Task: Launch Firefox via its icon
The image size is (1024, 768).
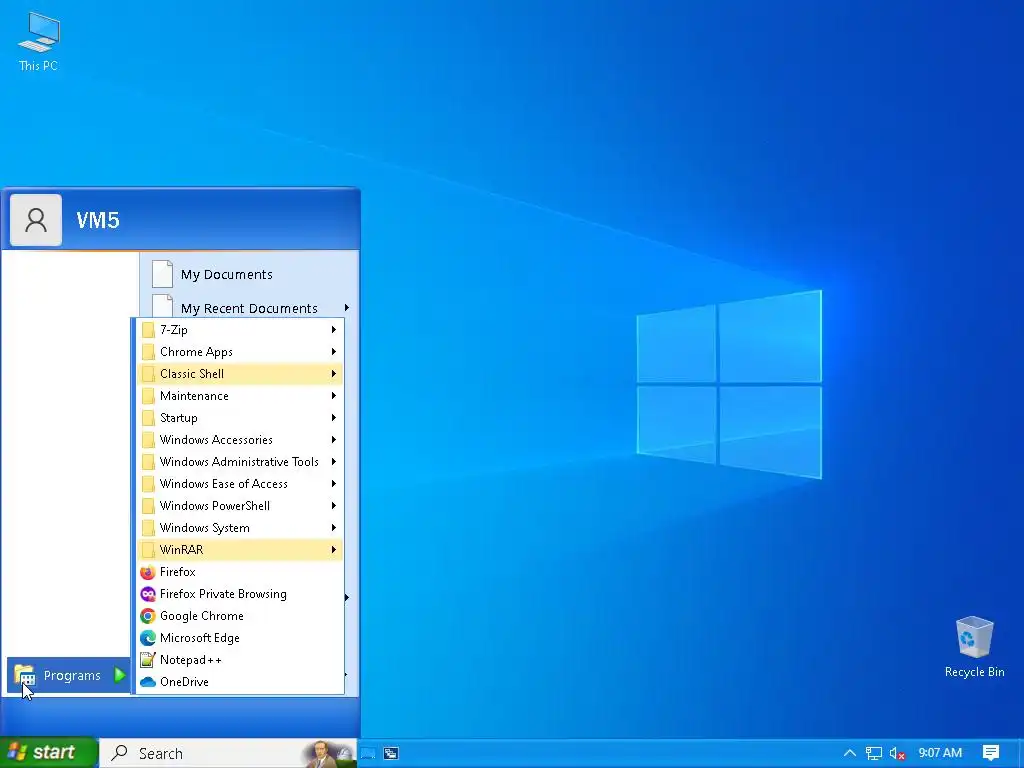Action: pyautogui.click(x=148, y=572)
